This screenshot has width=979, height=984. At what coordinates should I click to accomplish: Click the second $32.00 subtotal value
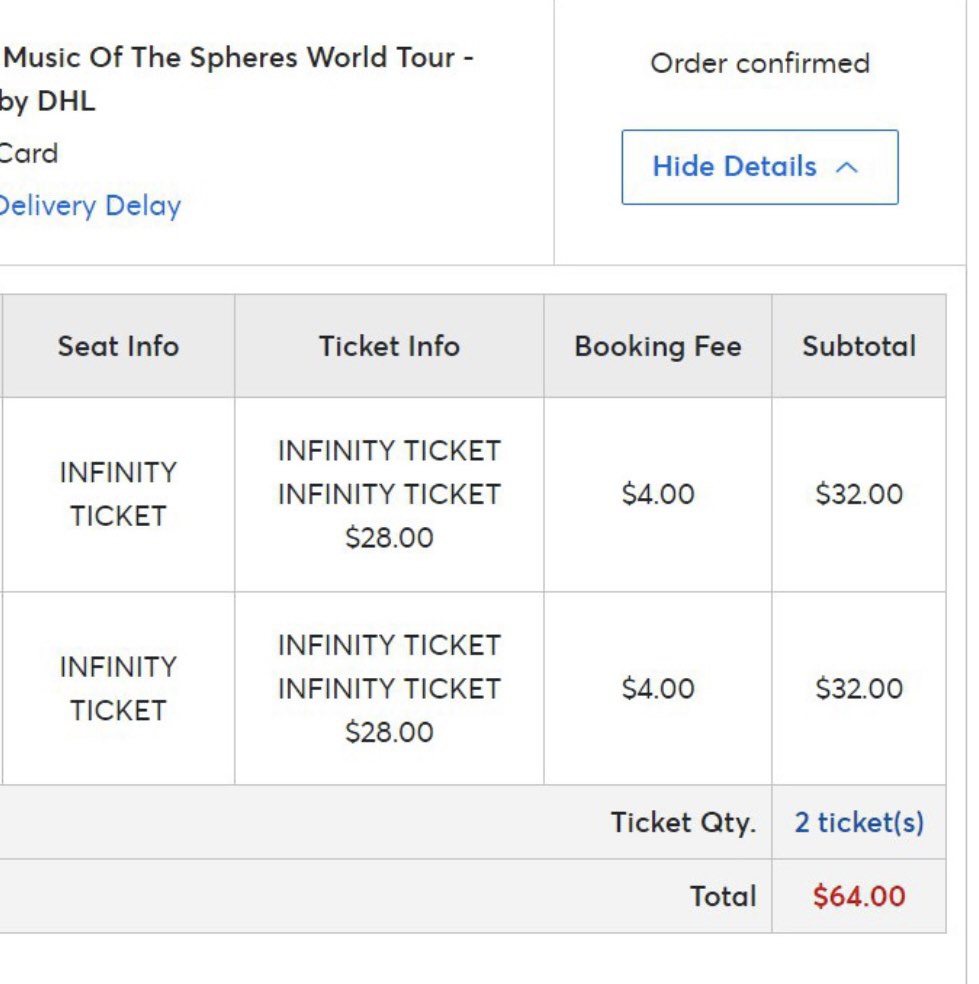pyautogui.click(x=858, y=688)
